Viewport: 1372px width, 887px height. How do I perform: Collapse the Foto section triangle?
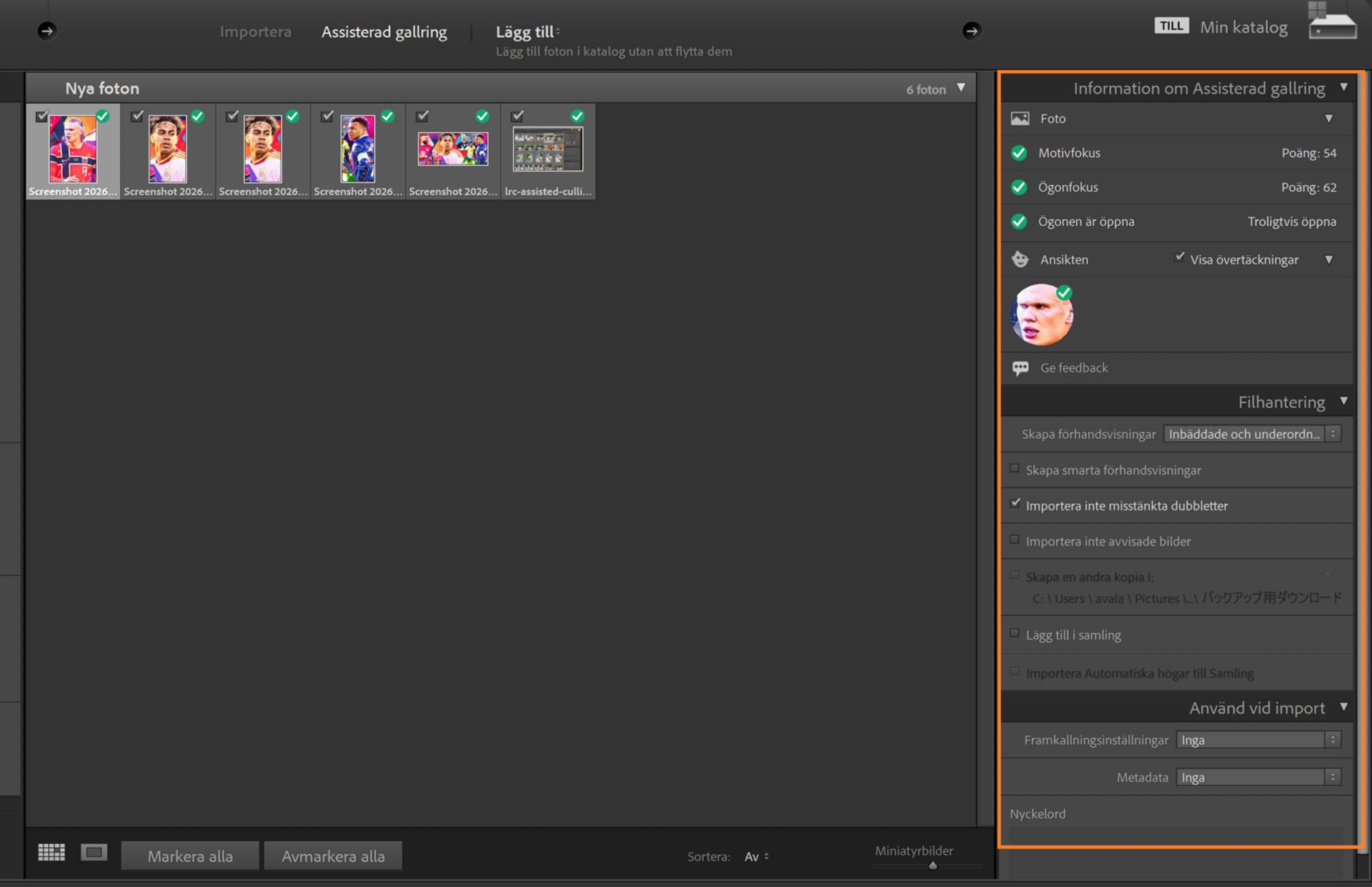tap(1329, 119)
